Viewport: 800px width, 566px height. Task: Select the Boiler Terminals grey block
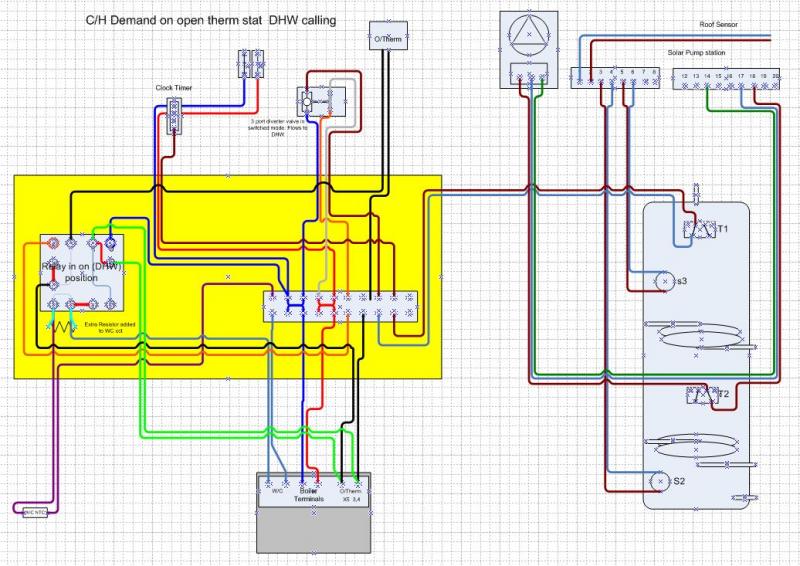click(314, 506)
